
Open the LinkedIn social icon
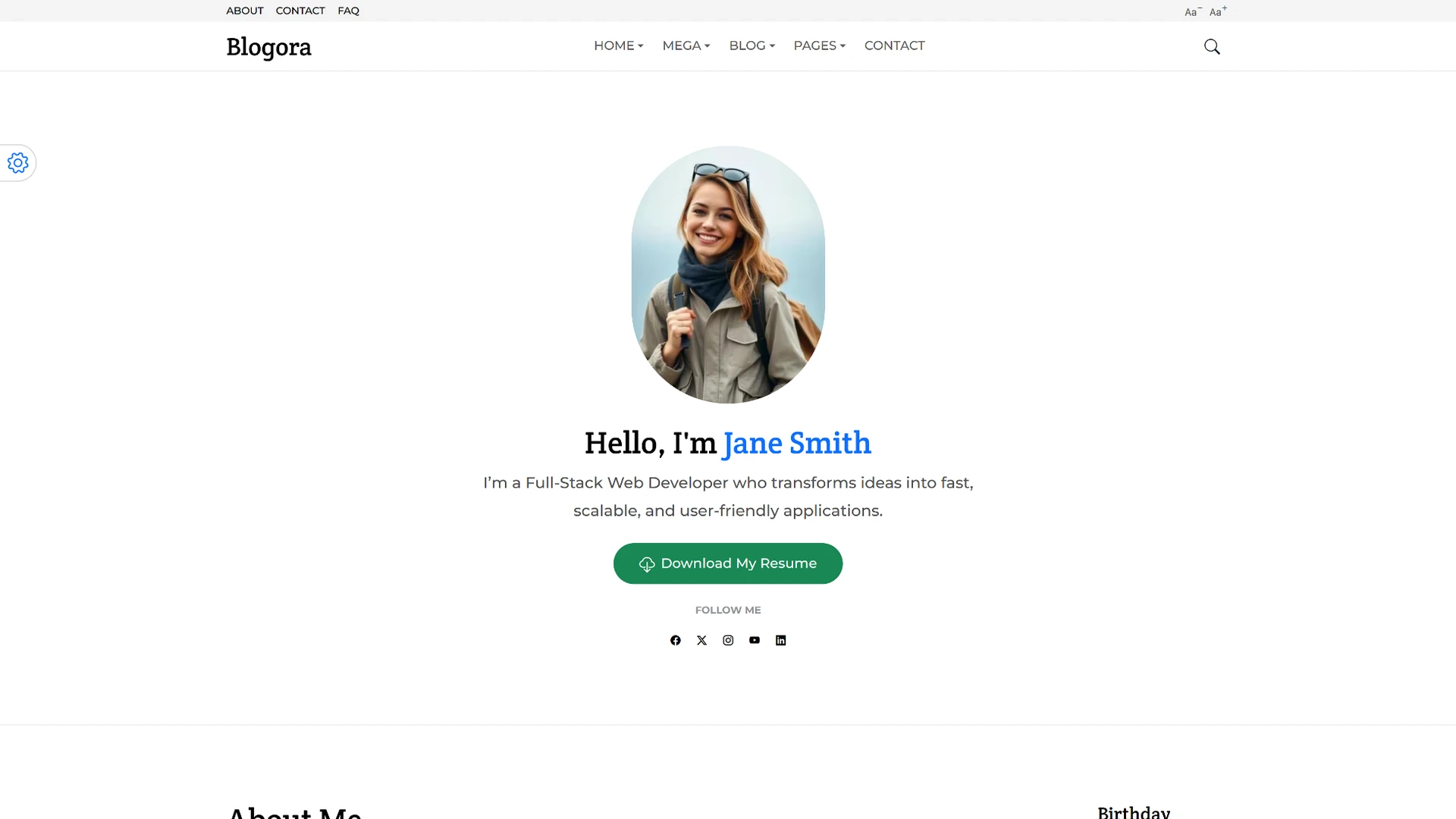tap(781, 641)
